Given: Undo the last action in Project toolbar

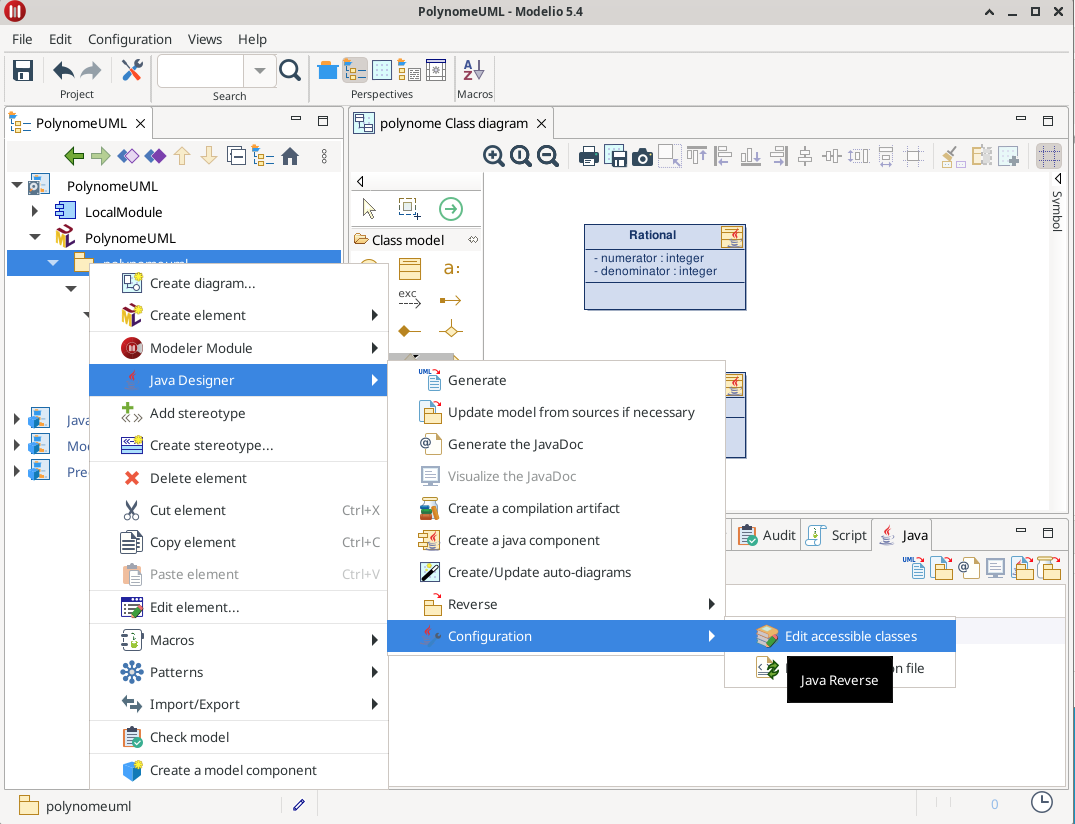Looking at the screenshot, I should point(64,71).
